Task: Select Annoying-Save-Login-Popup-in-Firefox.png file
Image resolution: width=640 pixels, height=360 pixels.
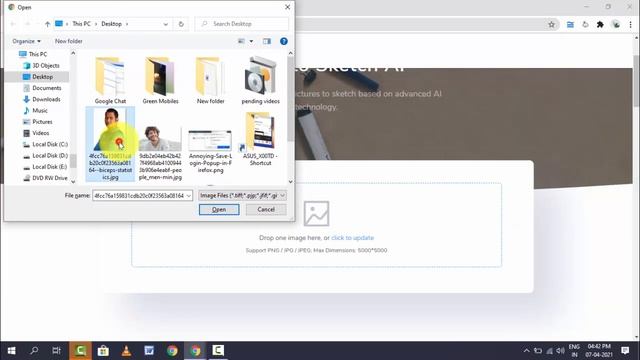Action: pos(211,151)
